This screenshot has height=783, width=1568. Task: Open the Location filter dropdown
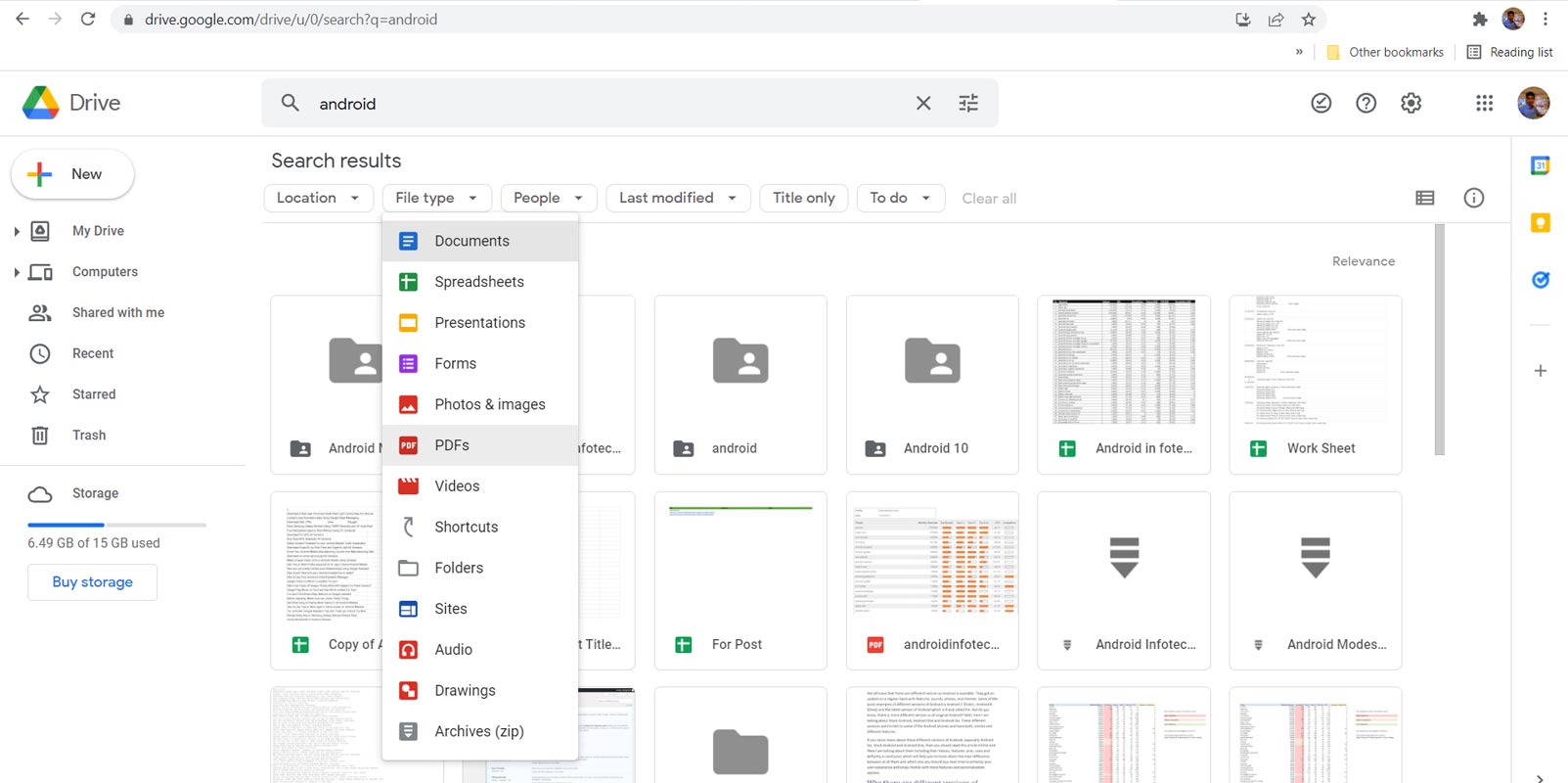[x=318, y=198]
